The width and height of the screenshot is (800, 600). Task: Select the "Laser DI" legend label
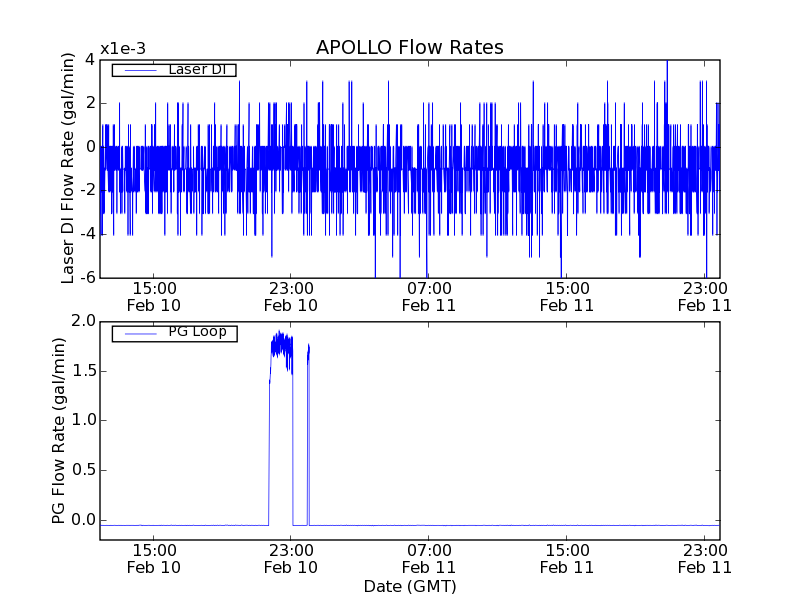coord(196,69)
